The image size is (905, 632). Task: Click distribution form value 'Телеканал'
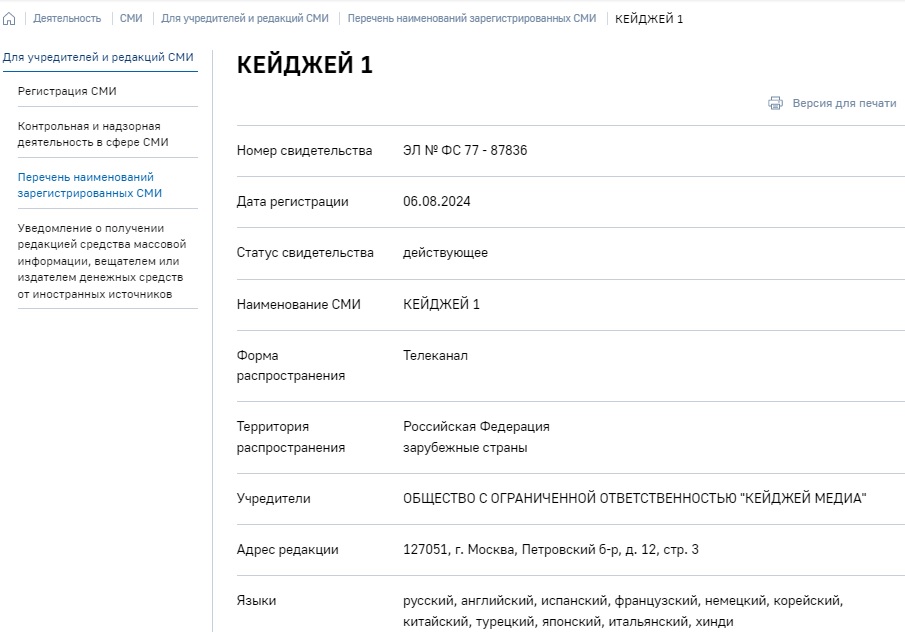[x=435, y=356]
